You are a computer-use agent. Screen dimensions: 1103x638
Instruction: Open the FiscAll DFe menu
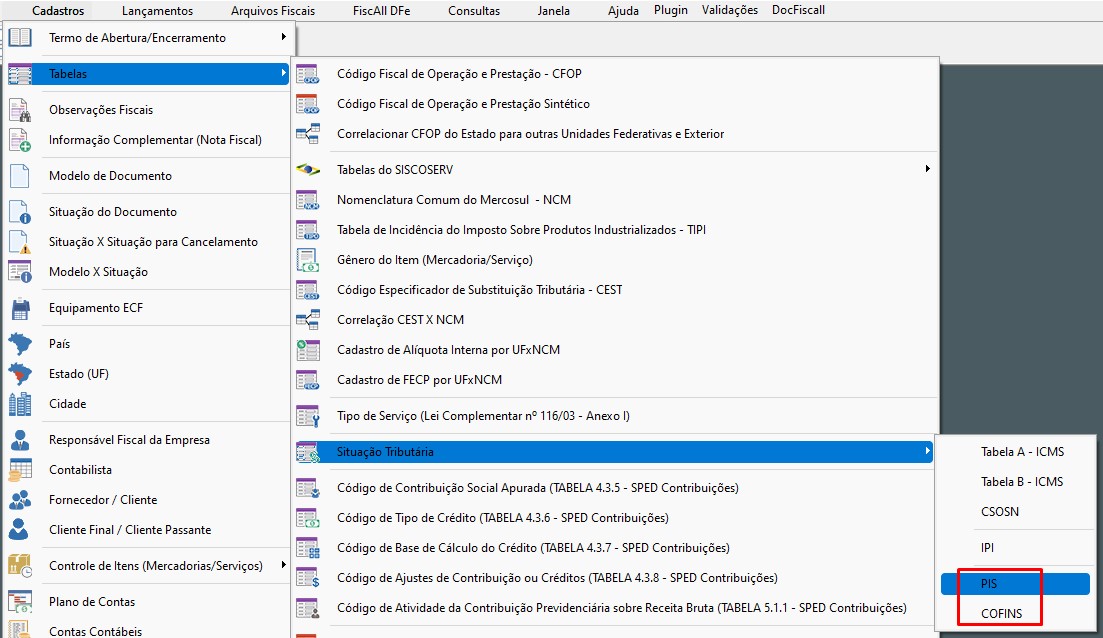point(381,11)
